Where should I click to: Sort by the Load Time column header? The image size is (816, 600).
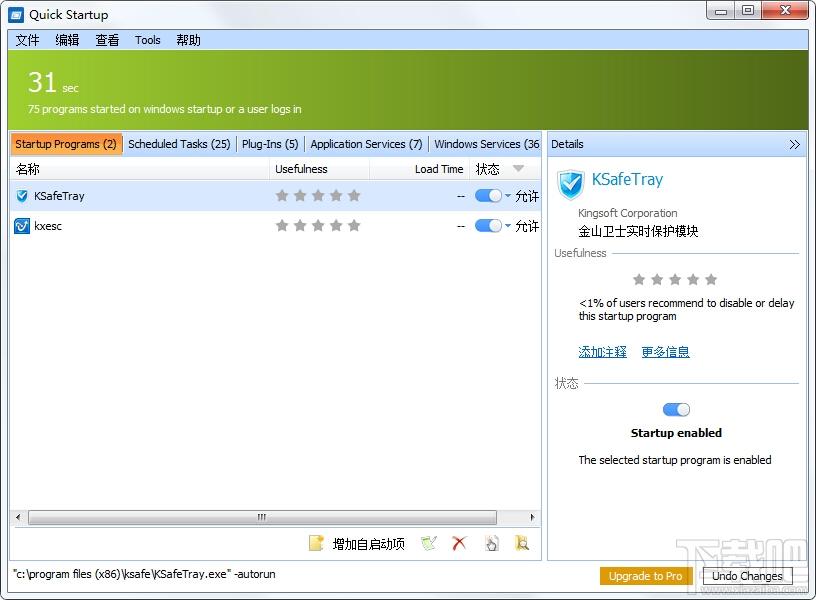(x=419, y=169)
